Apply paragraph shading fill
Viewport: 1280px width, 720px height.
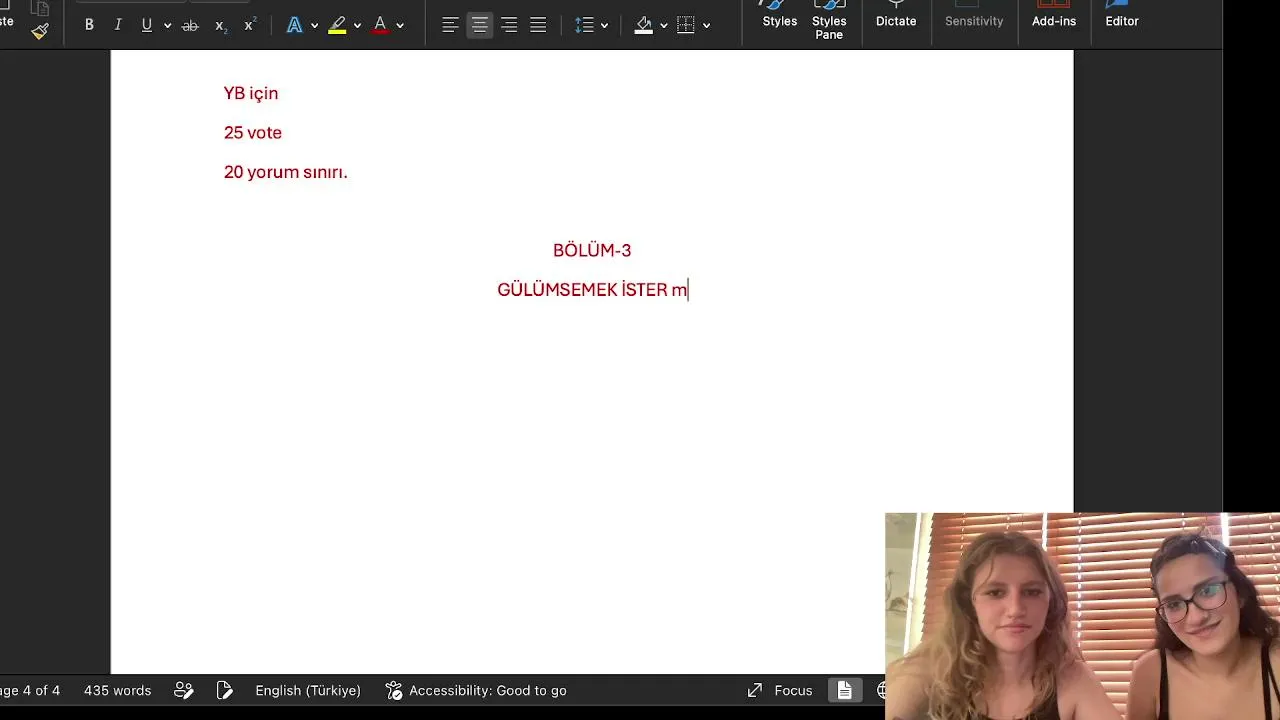coord(644,25)
